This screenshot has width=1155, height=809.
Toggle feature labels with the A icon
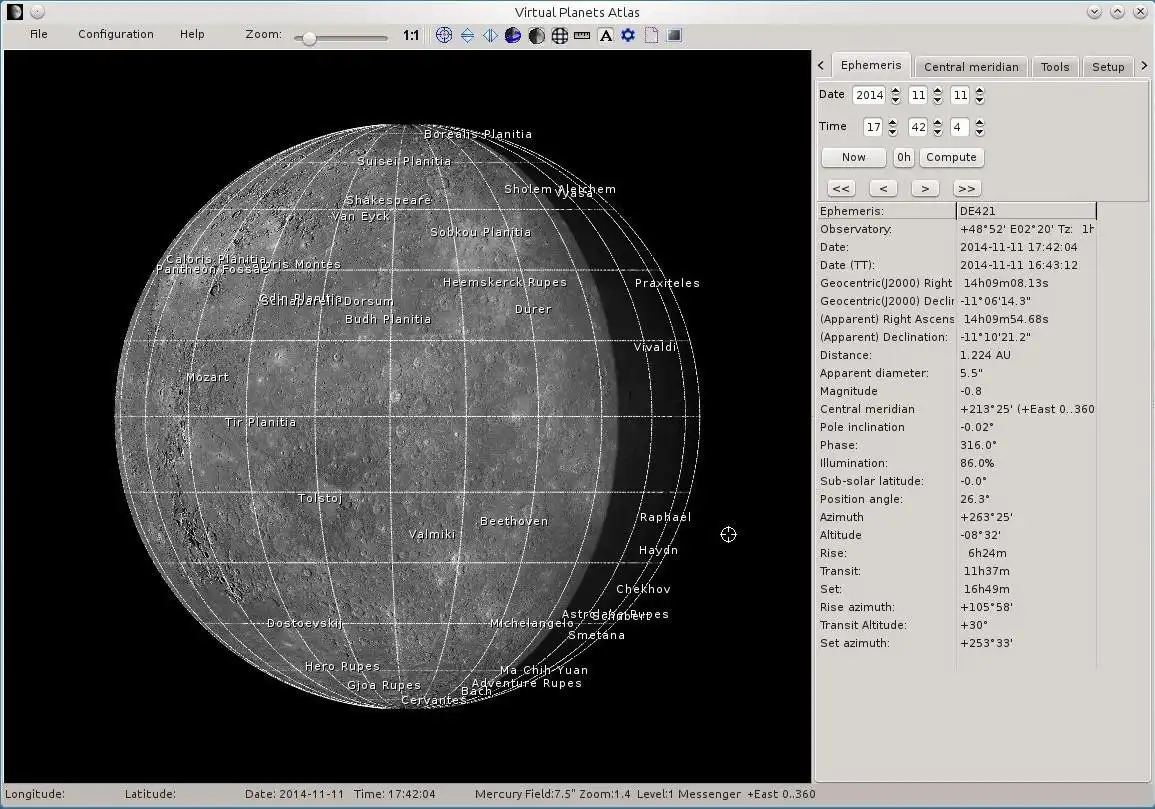(605, 35)
